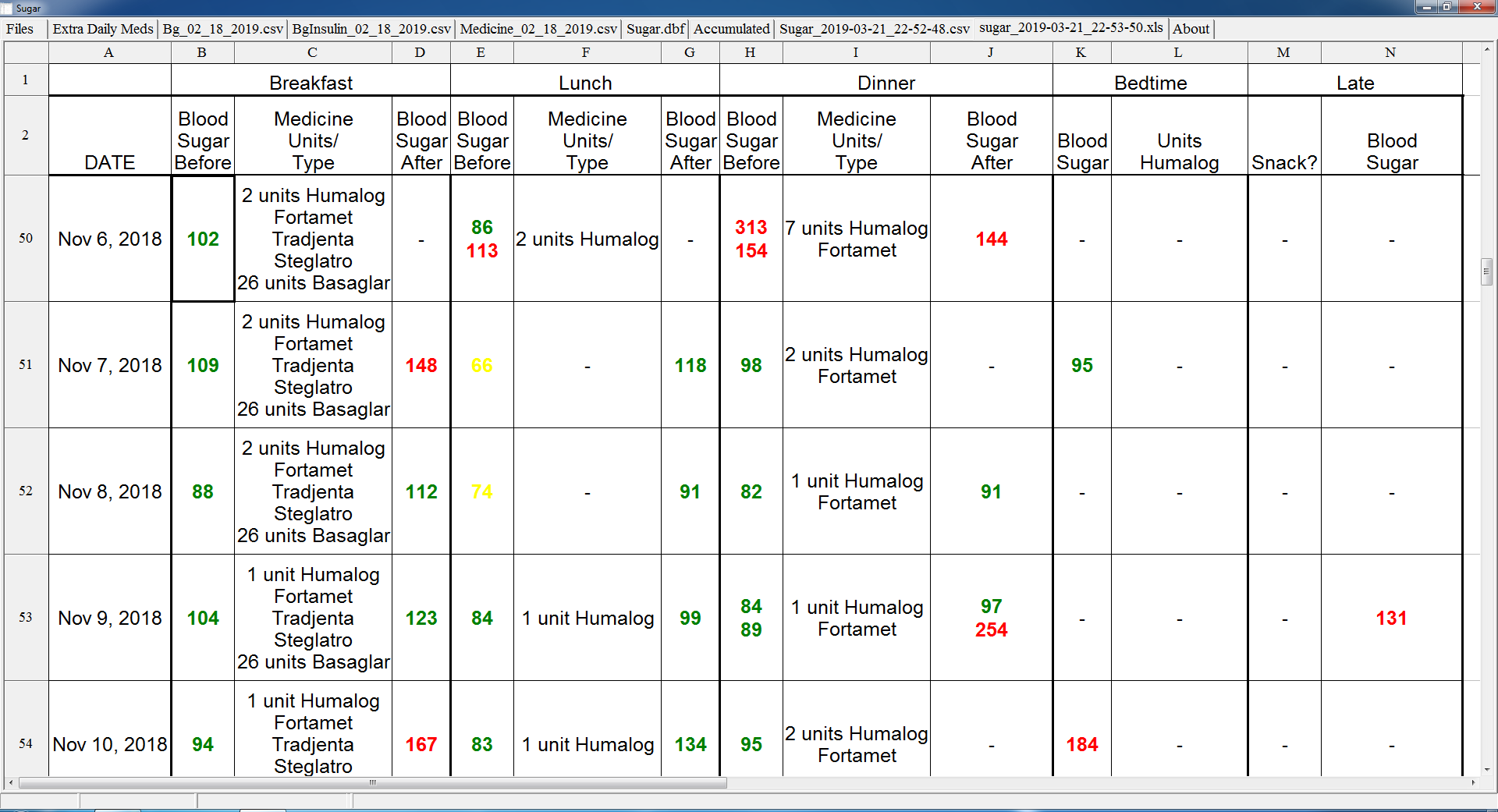Open the Extra Daily Meds tab
Image resolution: width=1498 pixels, height=812 pixels.
pos(103,29)
